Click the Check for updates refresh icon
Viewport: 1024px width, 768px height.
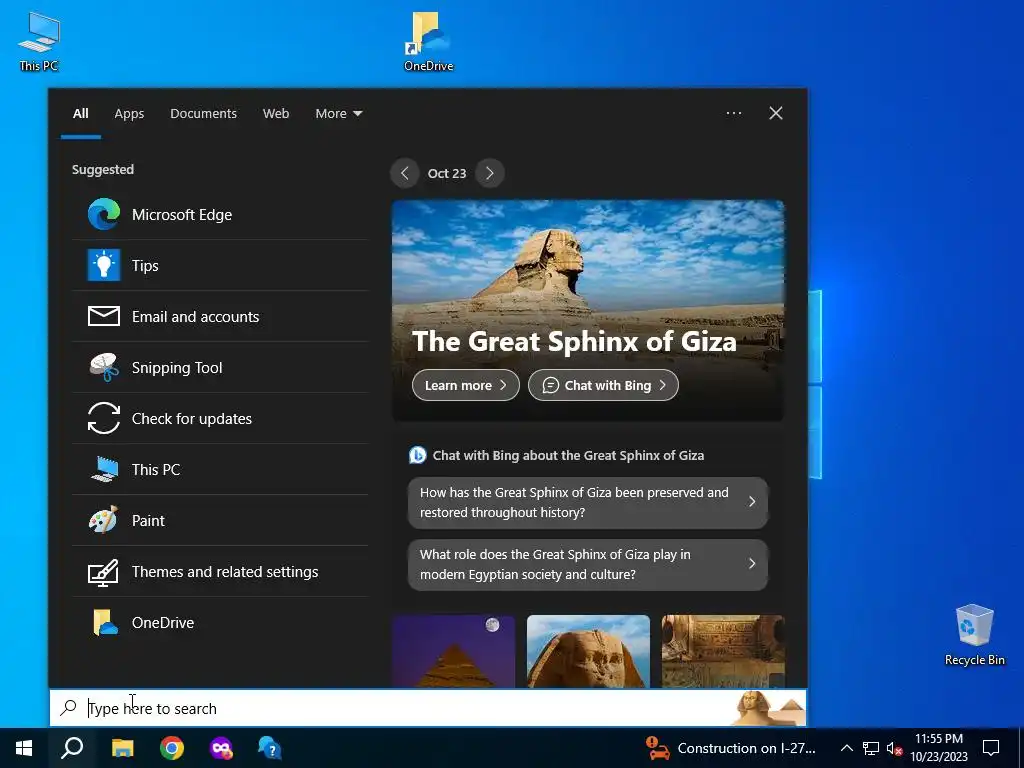[x=104, y=419]
